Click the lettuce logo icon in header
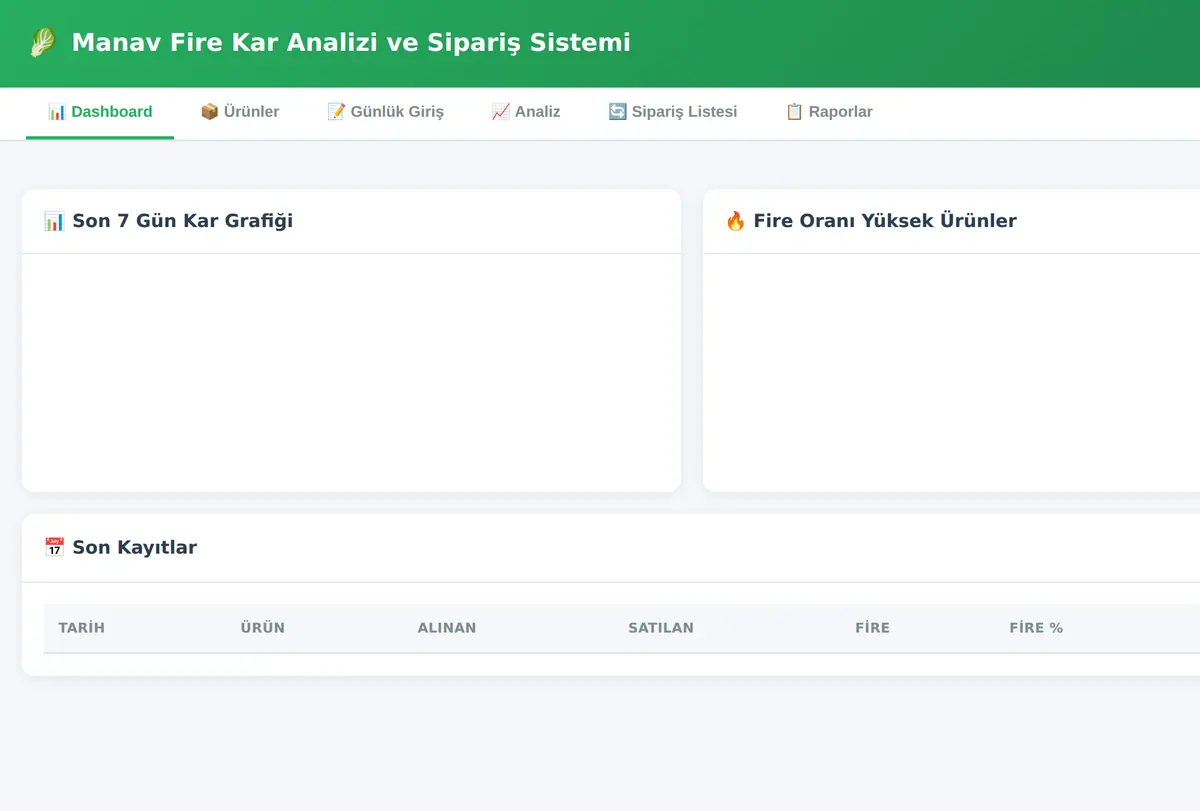The image size is (1200, 811). pyautogui.click(x=42, y=43)
